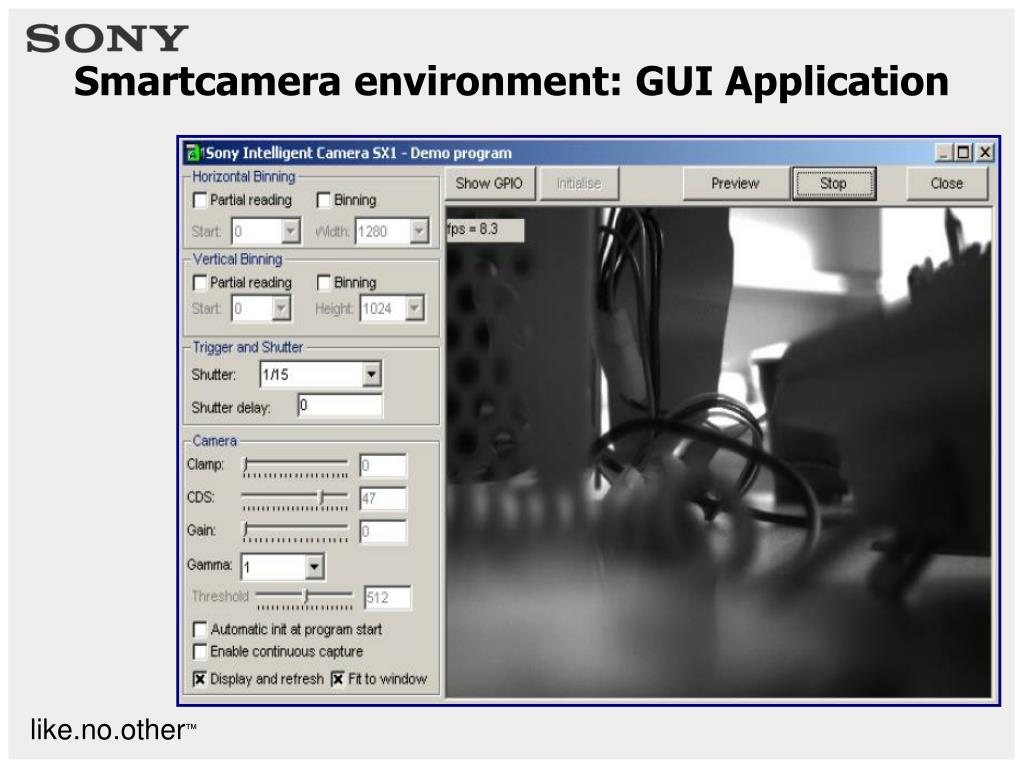Click the Close button in toolbar
This screenshot has height=768, width=1024.
(x=947, y=184)
